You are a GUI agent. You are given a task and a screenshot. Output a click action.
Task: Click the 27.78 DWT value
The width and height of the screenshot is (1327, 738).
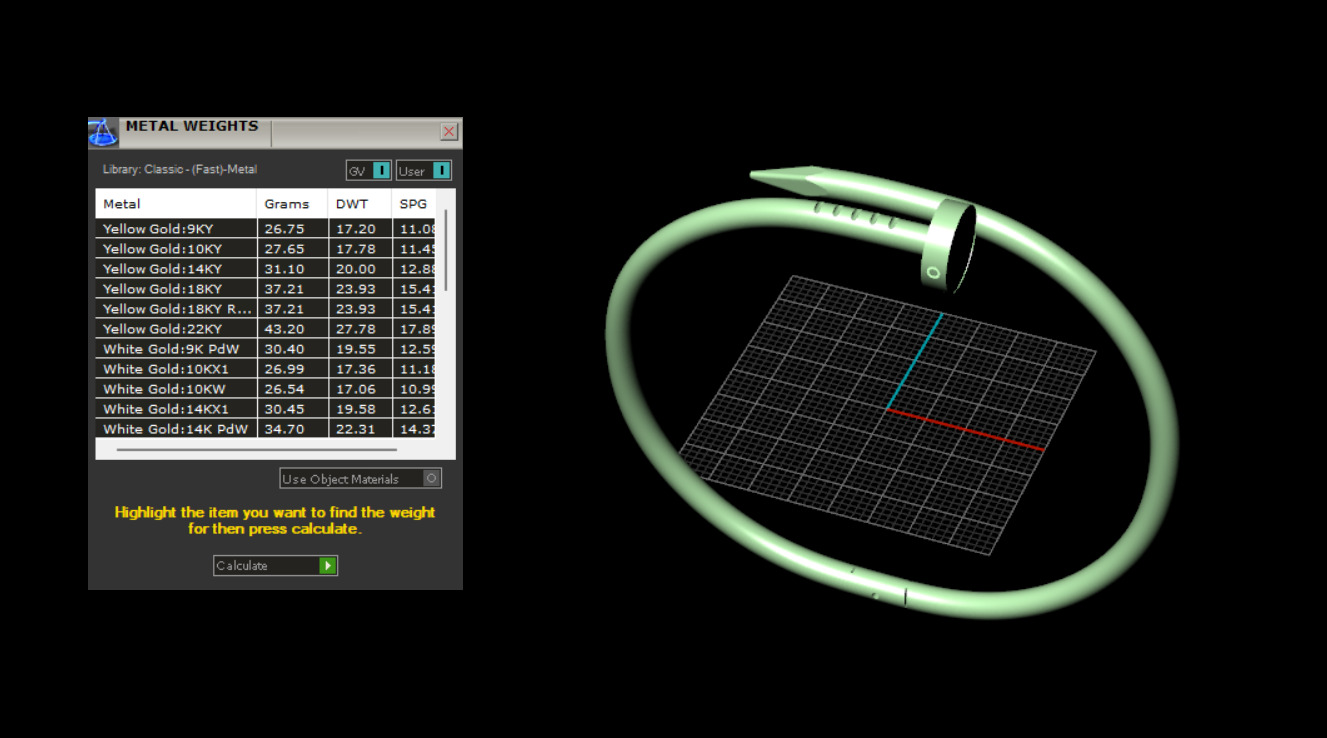point(356,329)
